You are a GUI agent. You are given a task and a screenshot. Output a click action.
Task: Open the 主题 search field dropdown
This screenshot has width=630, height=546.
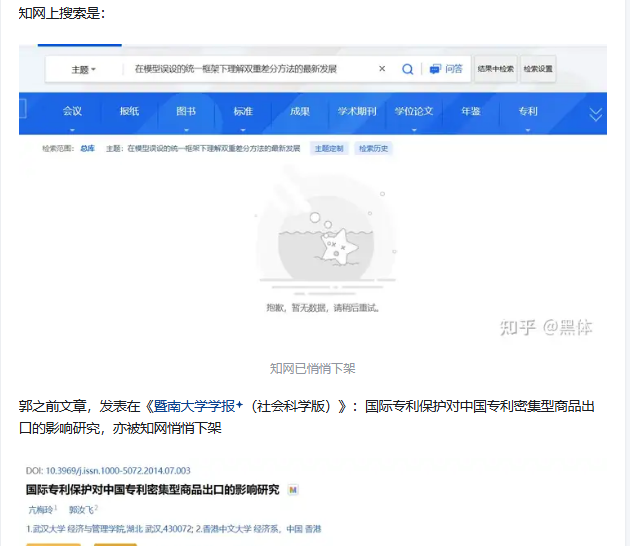[84, 70]
